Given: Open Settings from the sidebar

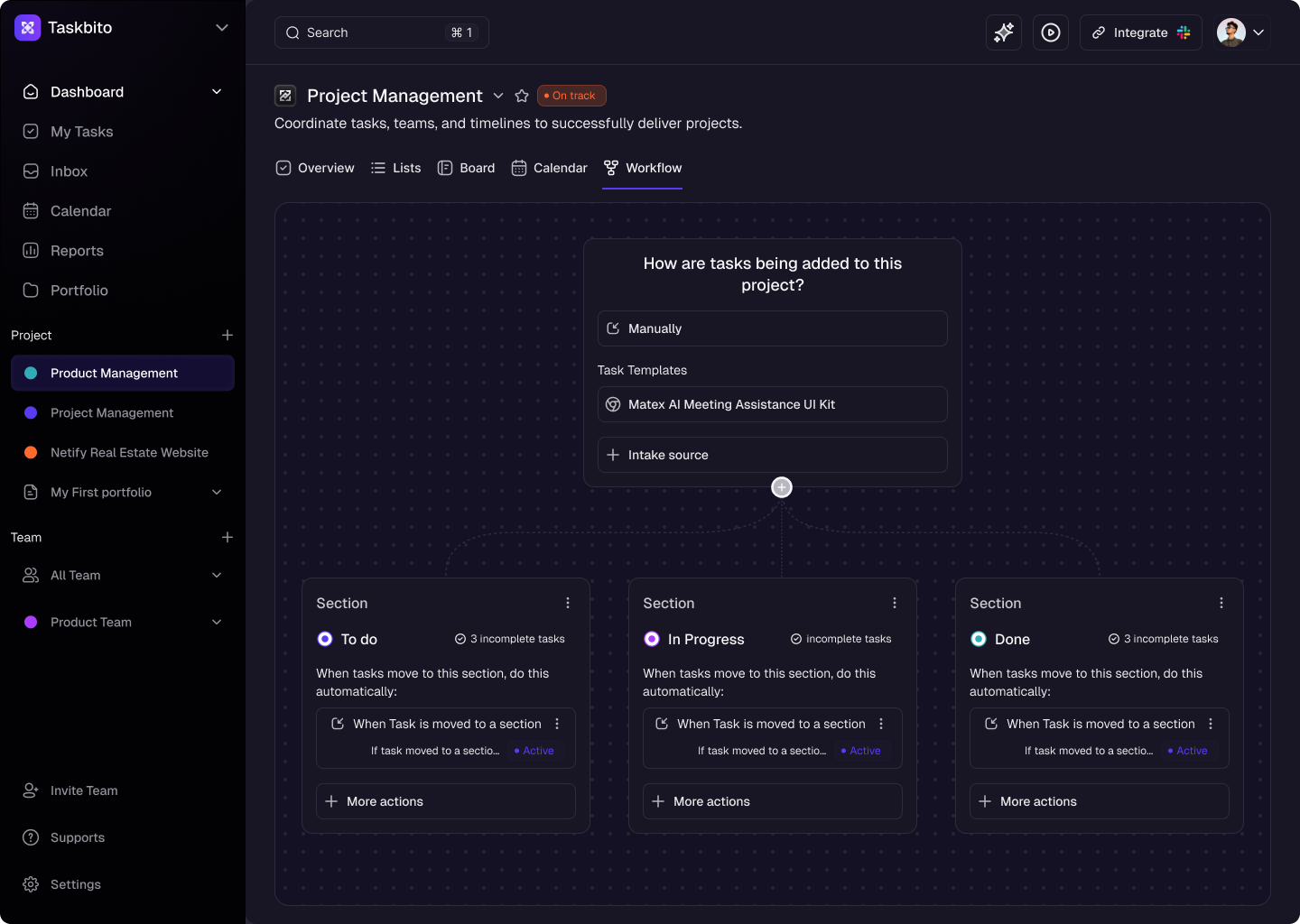Looking at the screenshot, I should coord(76,884).
